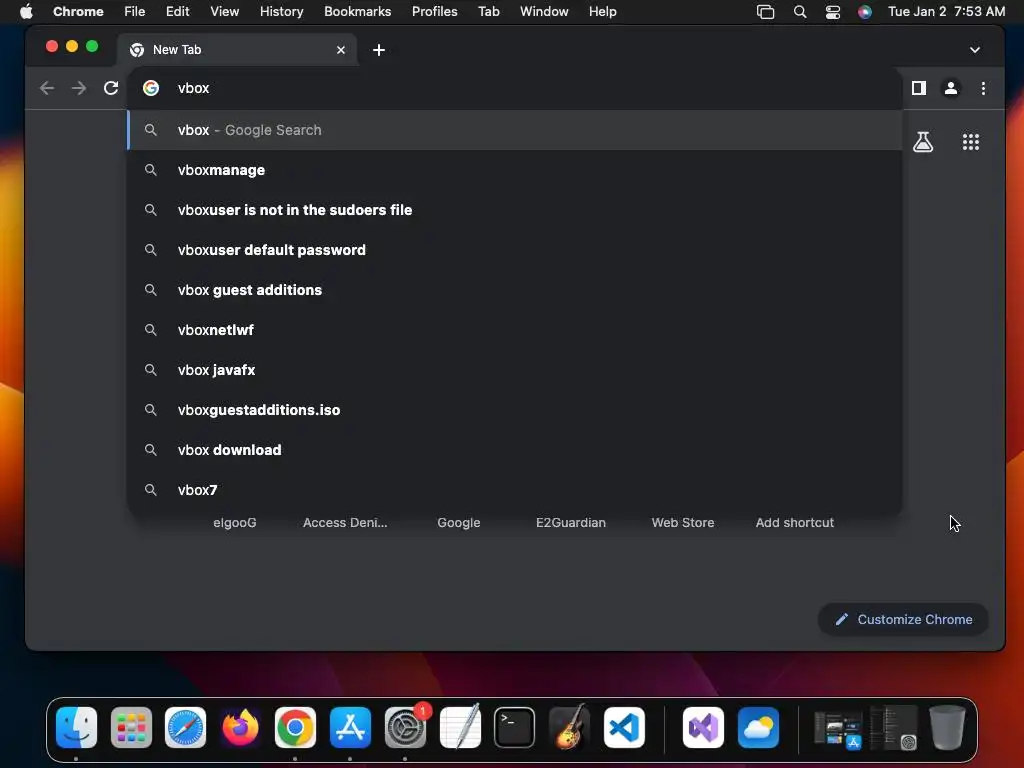Select 'vbox guest additions' suggestion
The height and width of the screenshot is (768, 1024).
tap(515, 290)
